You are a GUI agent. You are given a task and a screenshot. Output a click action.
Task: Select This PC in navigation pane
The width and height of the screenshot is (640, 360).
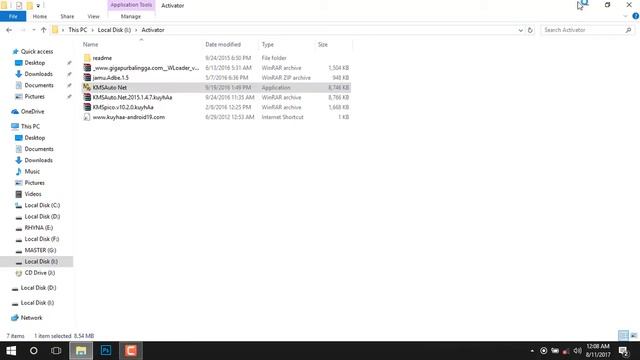point(30,127)
